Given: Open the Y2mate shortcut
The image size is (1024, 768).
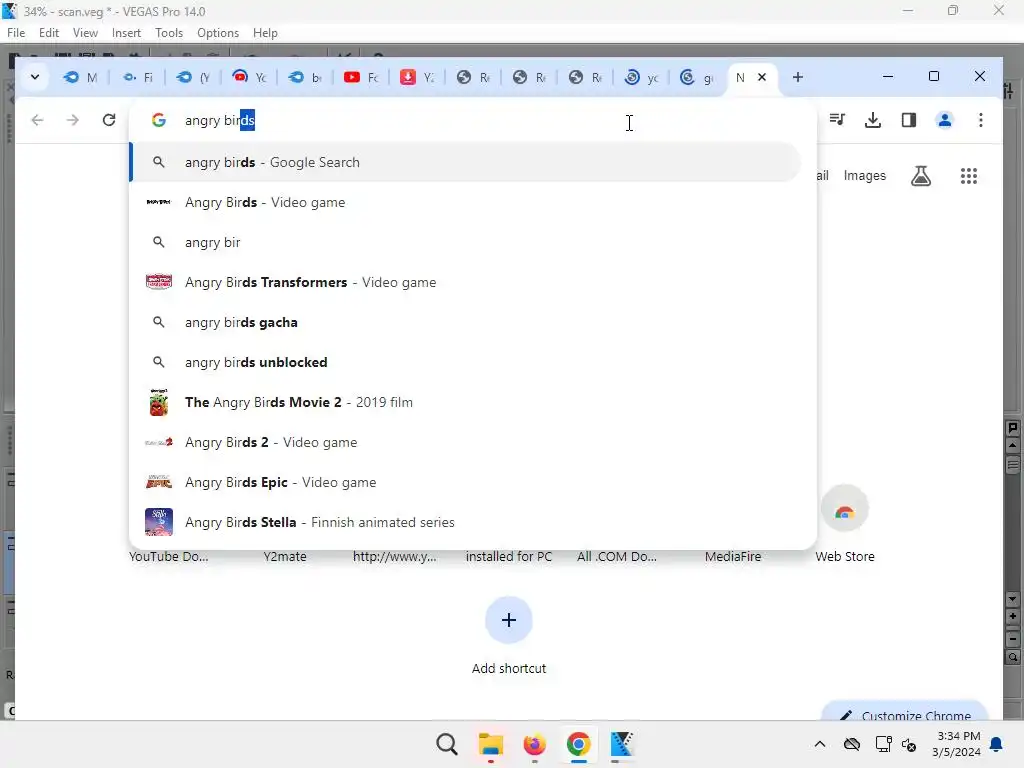Looking at the screenshot, I should [285, 556].
